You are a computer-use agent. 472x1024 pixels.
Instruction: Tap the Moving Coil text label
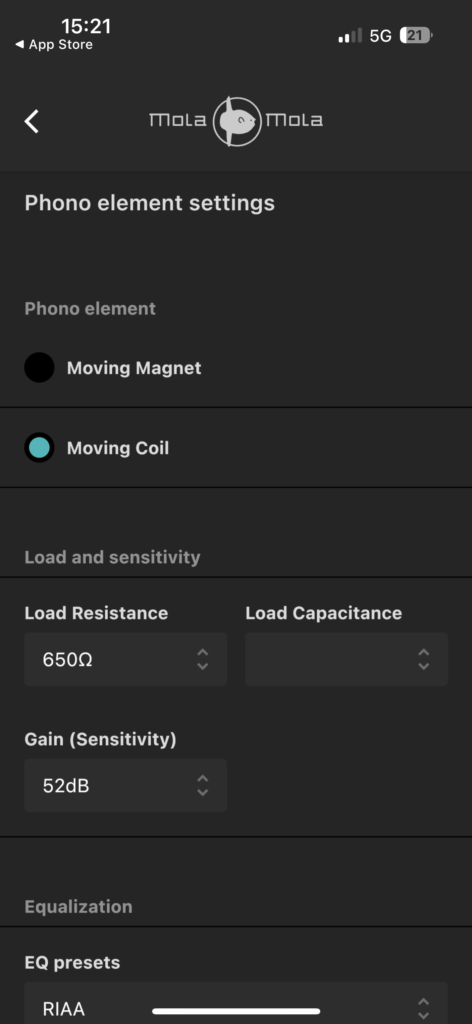tap(118, 448)
